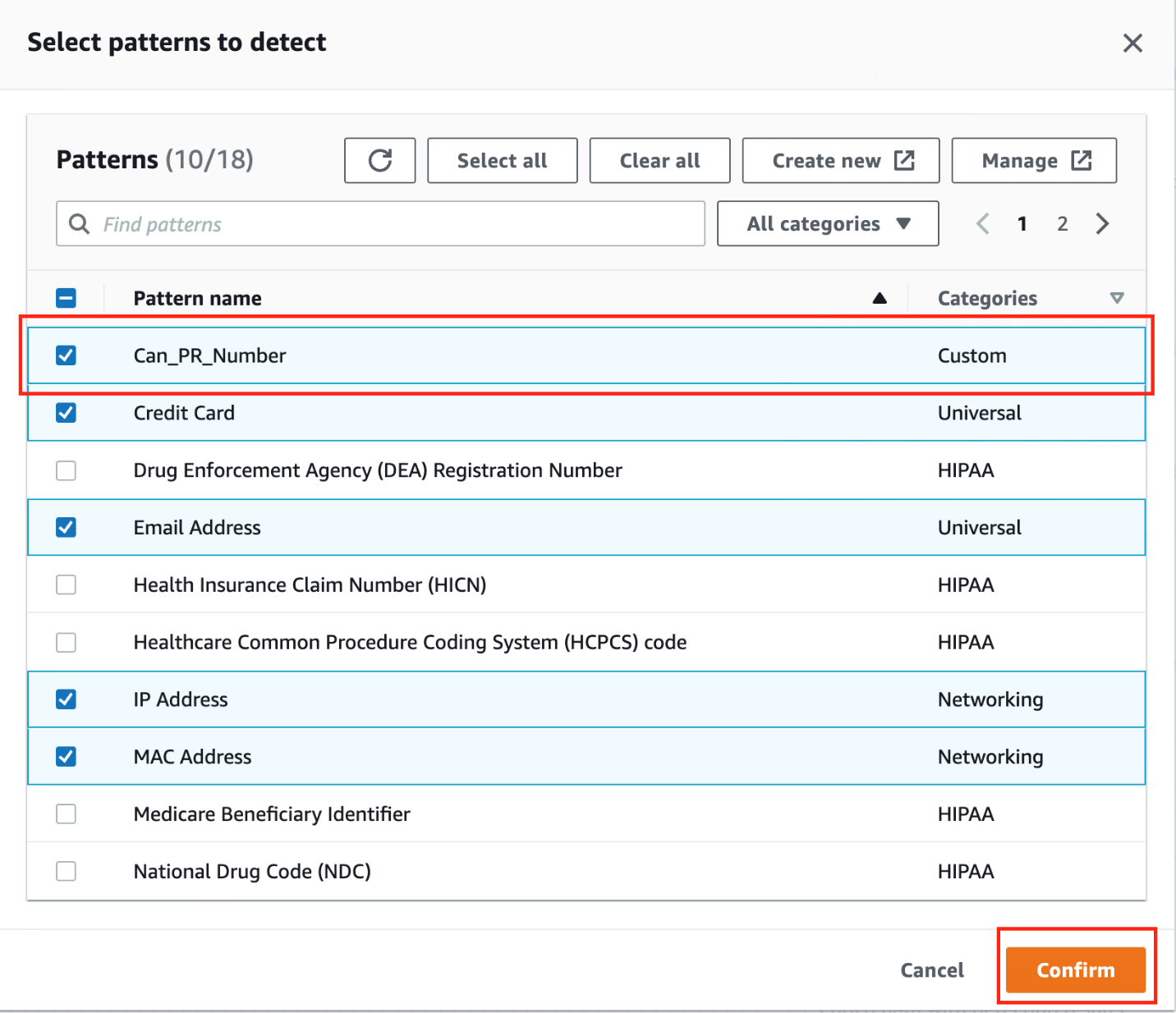Viewport: 1176px width, 1013px height.
Task: Select the Credit Card pattern name
Action: [184, 413]
